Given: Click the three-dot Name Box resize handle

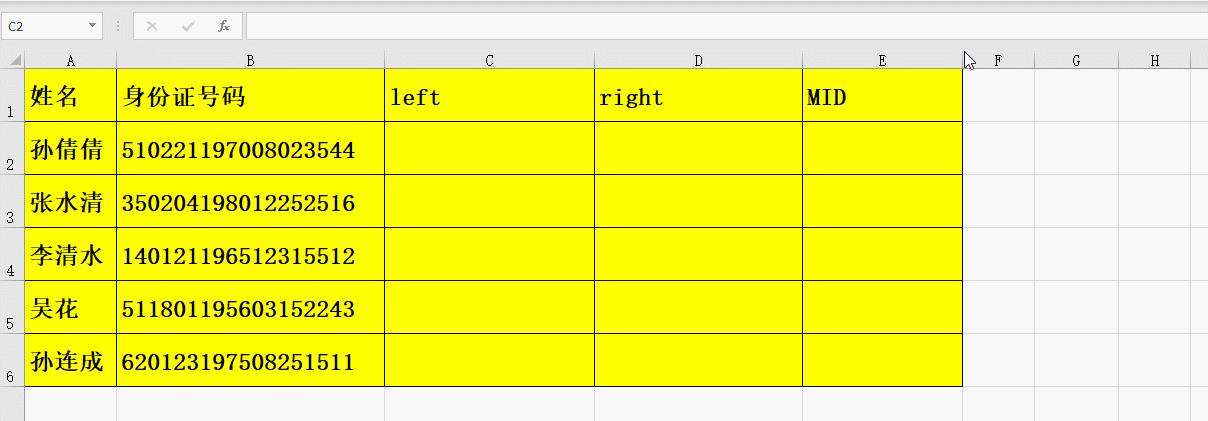Looking at the screenshot, I should [x=118, y=26].
